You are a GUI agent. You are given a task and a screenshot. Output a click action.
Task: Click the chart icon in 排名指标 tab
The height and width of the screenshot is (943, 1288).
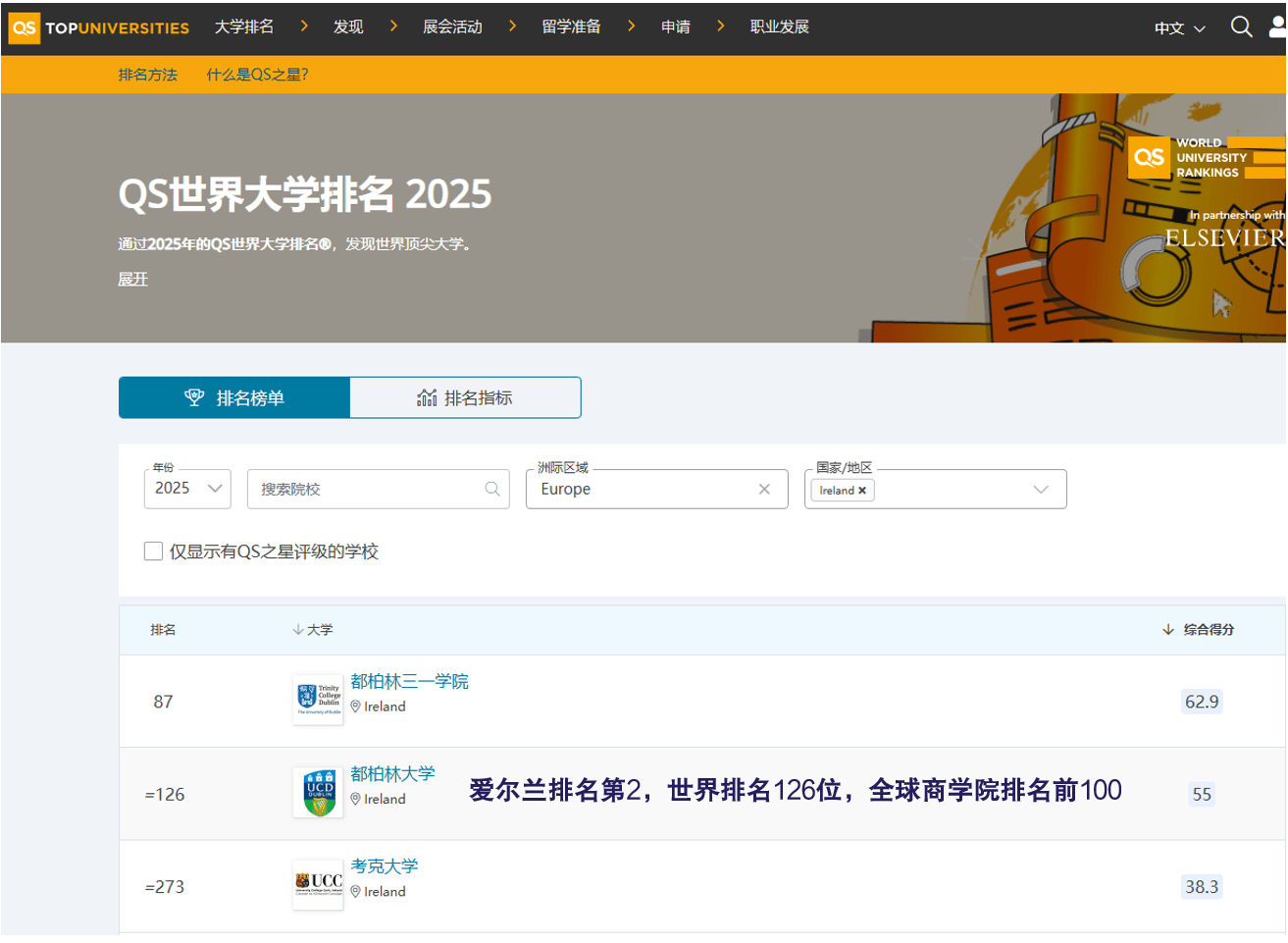pos(427,397)
